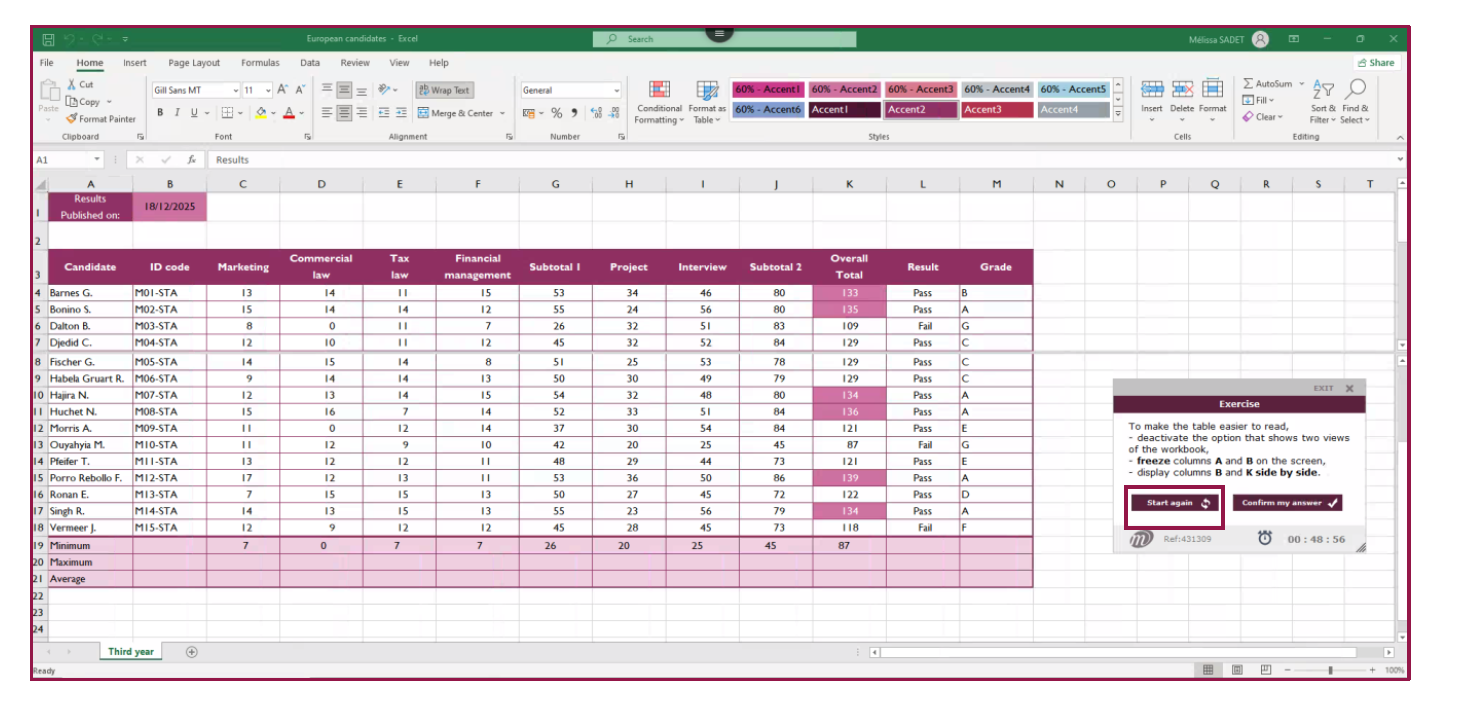
Task: Apply Percent Style number format
Action: click(x=557, y=113)
